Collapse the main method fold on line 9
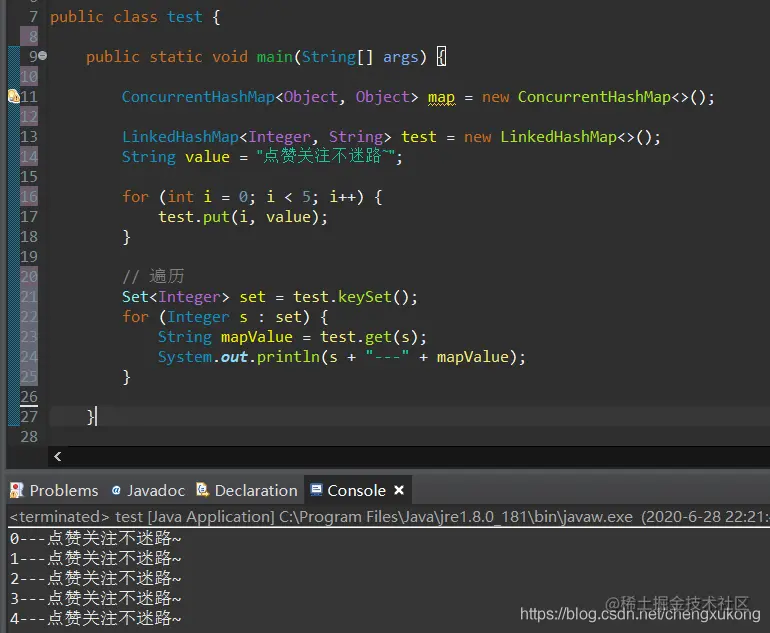This screenshot has width=770, height=633. click(43, 55)
